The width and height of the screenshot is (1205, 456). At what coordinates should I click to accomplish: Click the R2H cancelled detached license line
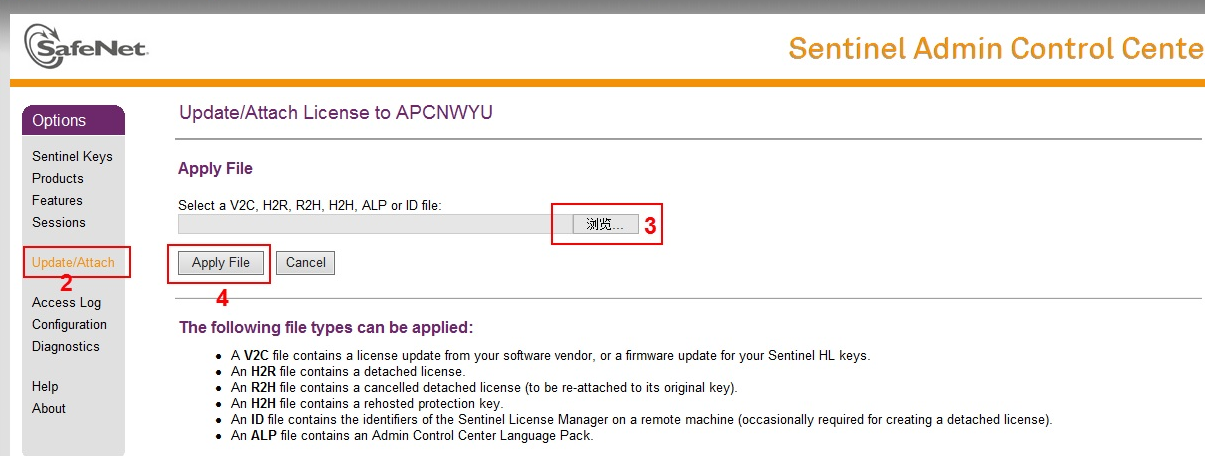(484, 387)
